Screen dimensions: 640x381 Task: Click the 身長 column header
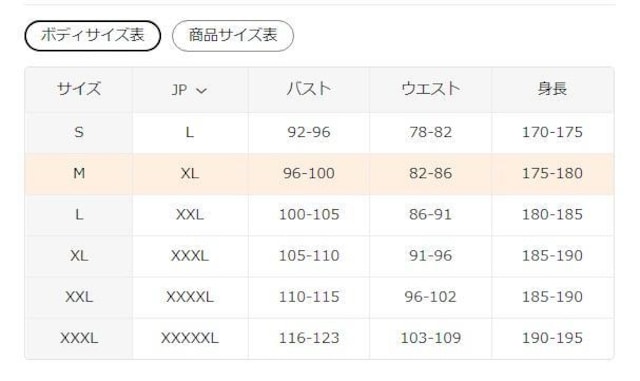point(553,89)
